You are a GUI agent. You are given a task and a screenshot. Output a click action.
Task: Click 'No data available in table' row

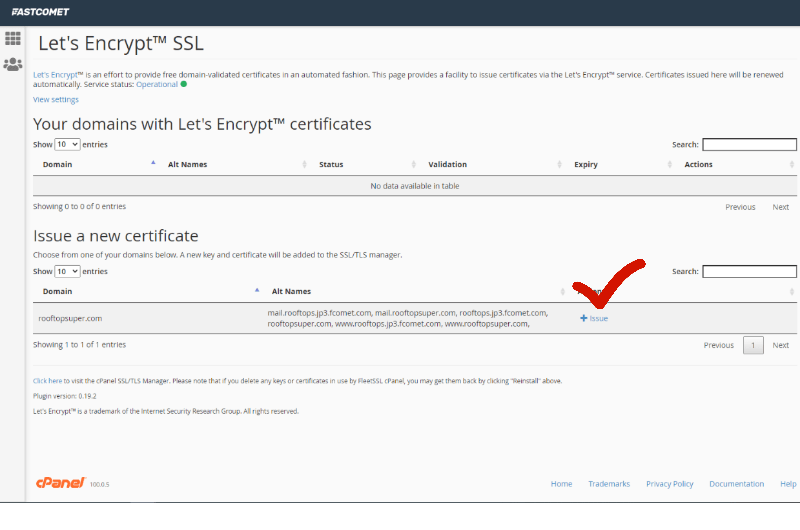(415, 186)
